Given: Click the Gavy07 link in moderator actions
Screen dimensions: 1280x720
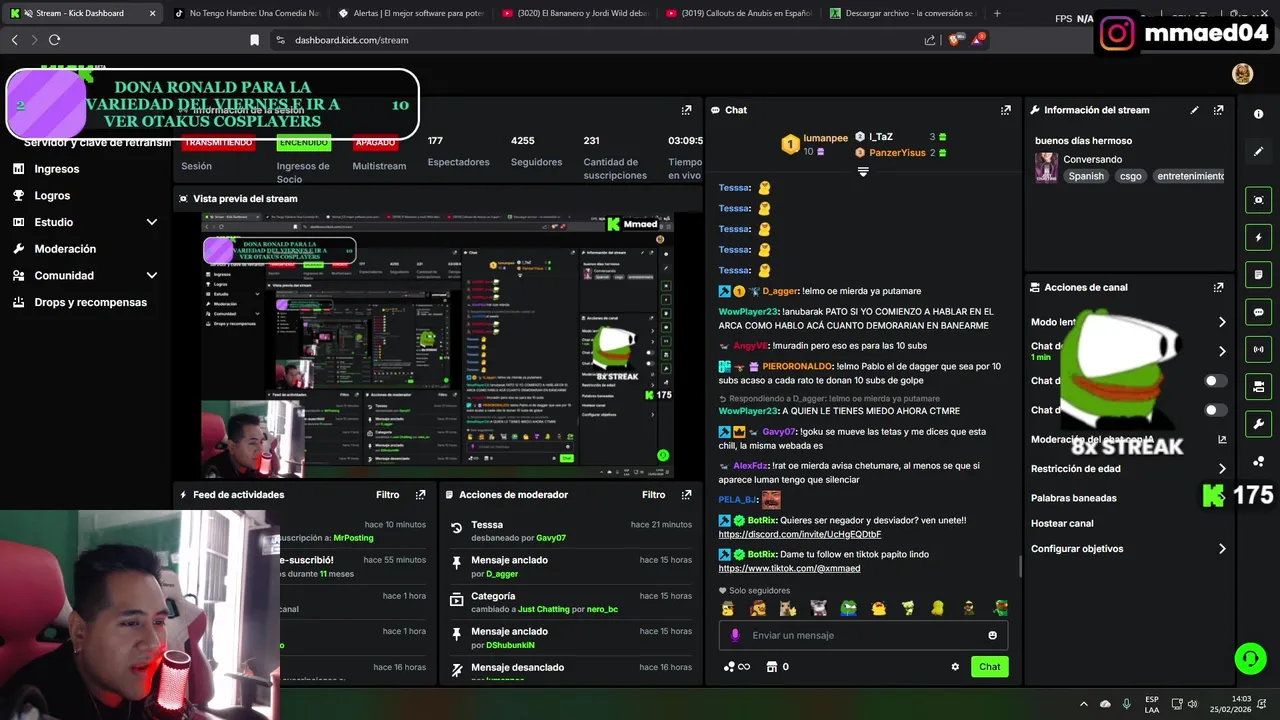Looking at the screenshot, I should coord(551,538).
